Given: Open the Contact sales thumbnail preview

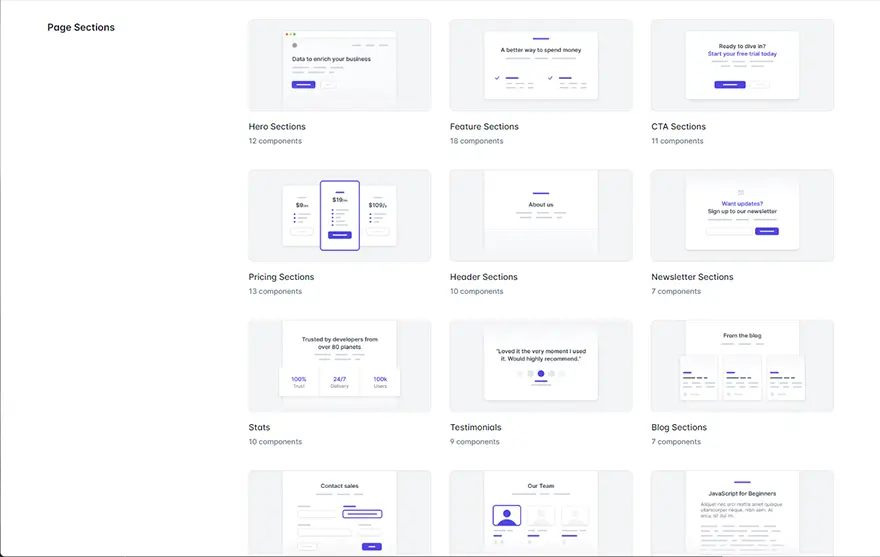Looking at the screenshot, I should pos(339,512).
